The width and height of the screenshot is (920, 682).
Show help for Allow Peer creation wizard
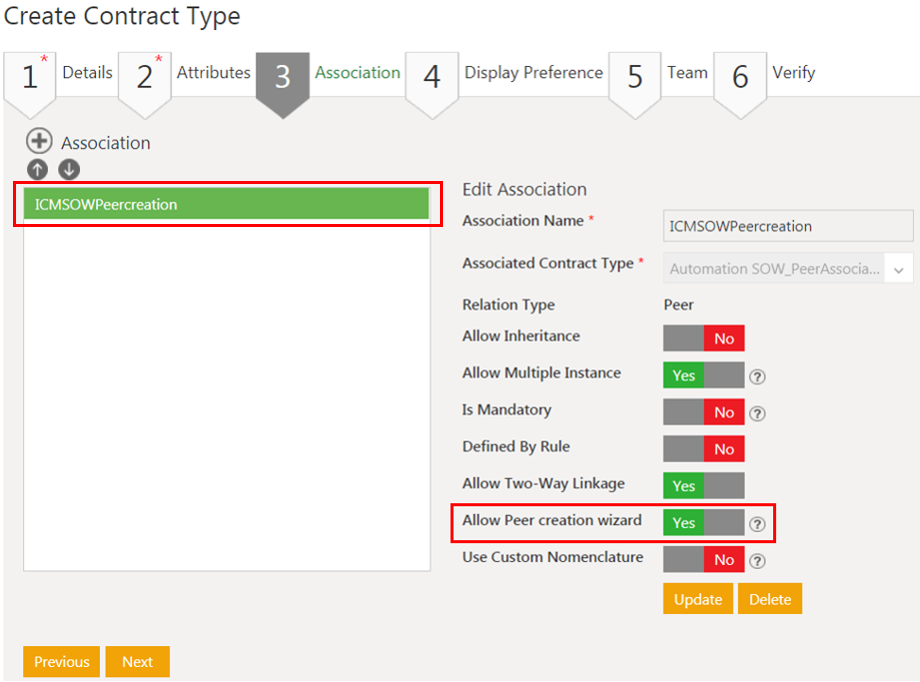[758, 524]
